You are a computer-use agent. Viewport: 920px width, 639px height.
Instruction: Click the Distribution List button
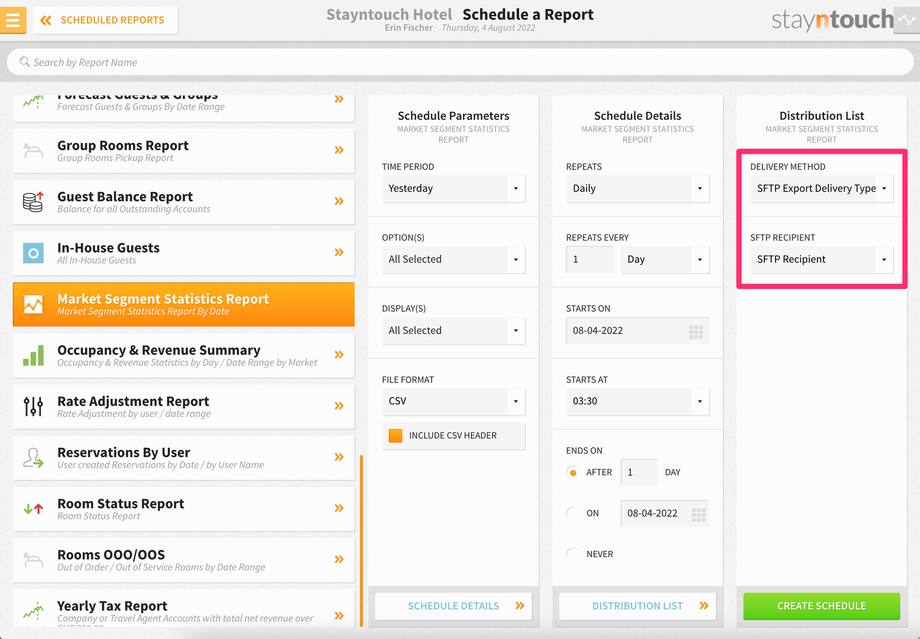point(638,606)
